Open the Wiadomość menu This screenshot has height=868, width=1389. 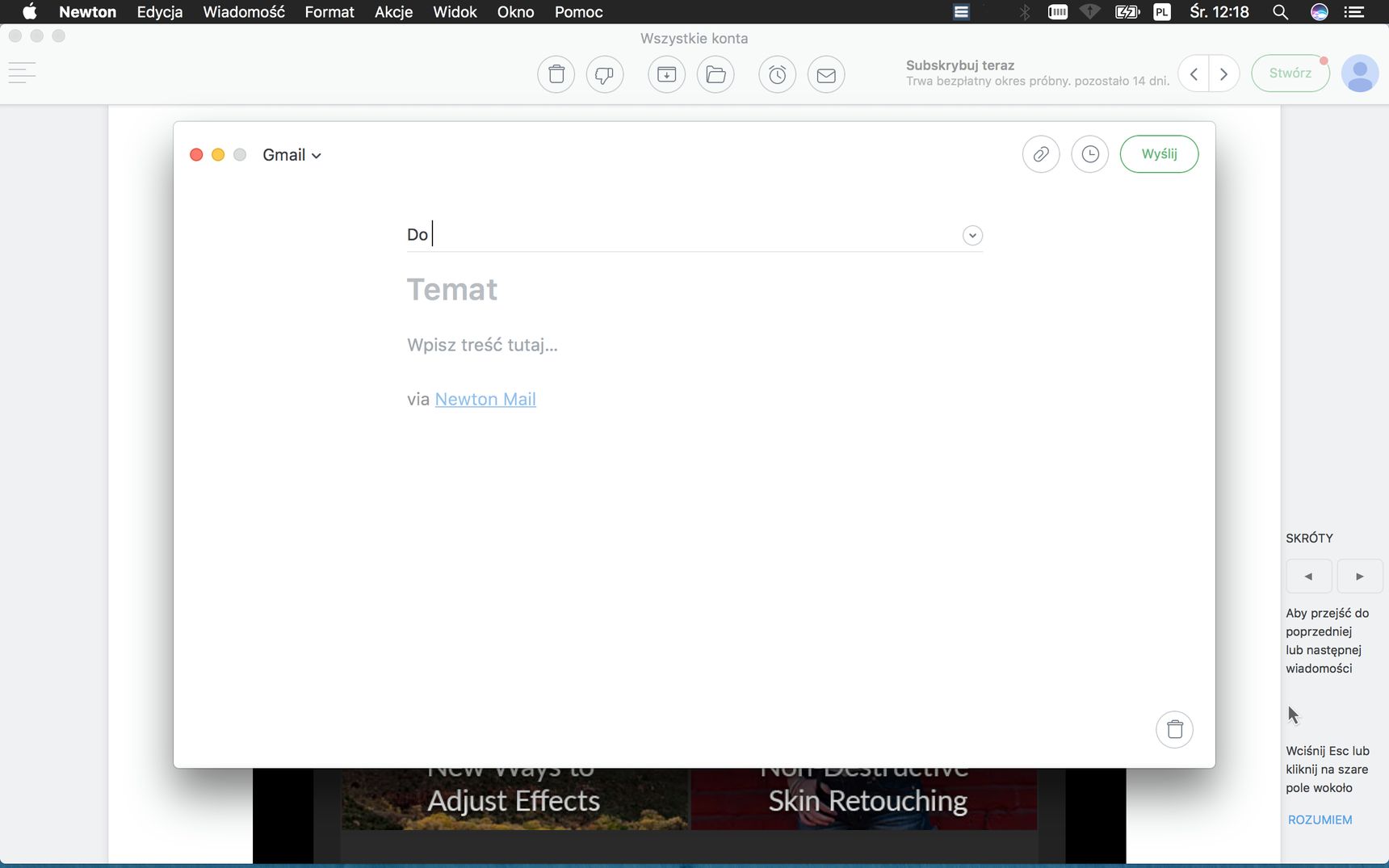(244, 11)
